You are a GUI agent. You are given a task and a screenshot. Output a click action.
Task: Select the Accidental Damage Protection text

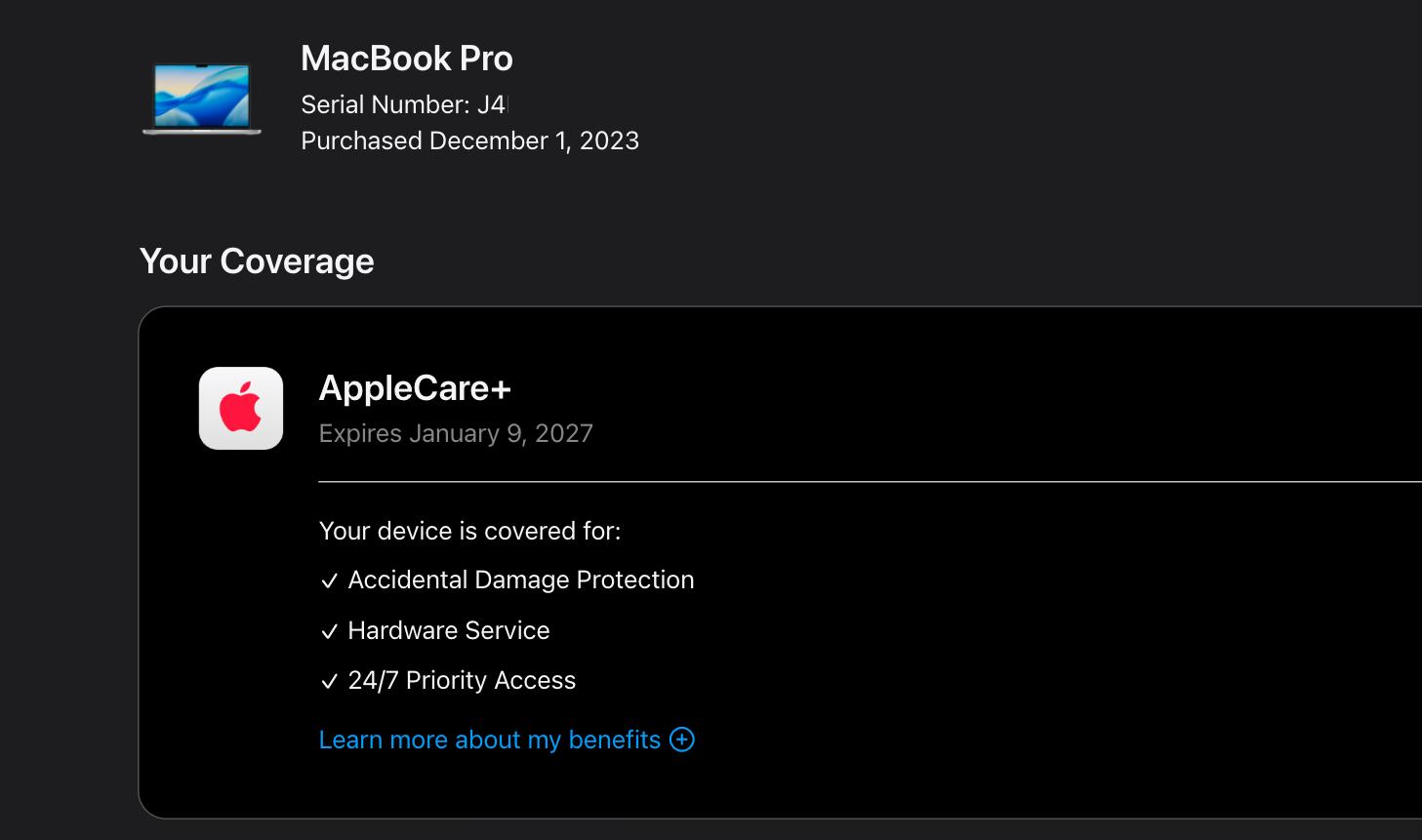[x=521, y=580]
